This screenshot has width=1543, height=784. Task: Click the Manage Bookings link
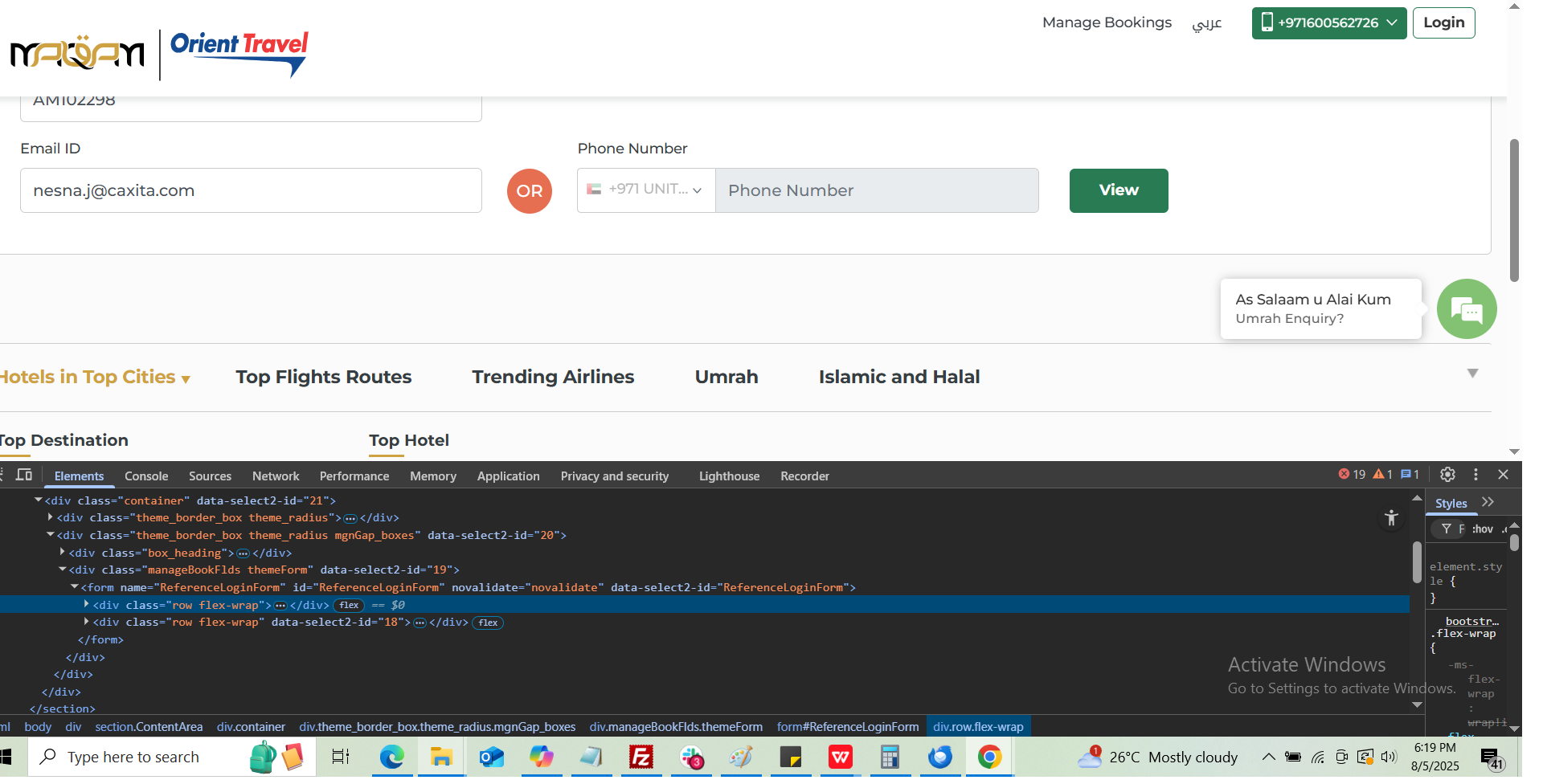1106,22
